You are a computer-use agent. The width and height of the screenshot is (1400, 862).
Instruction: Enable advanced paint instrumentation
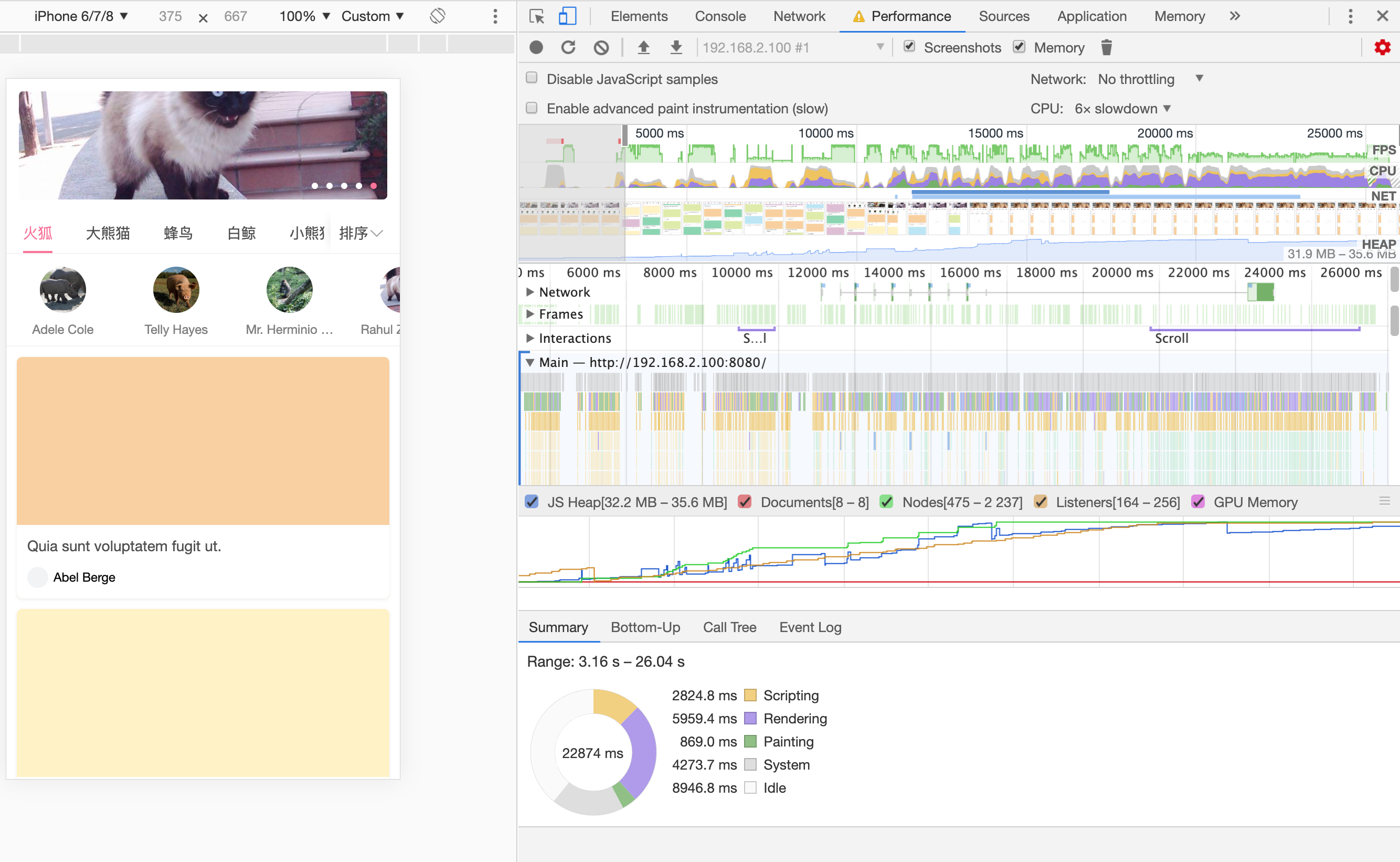click(x=531, y=107)
